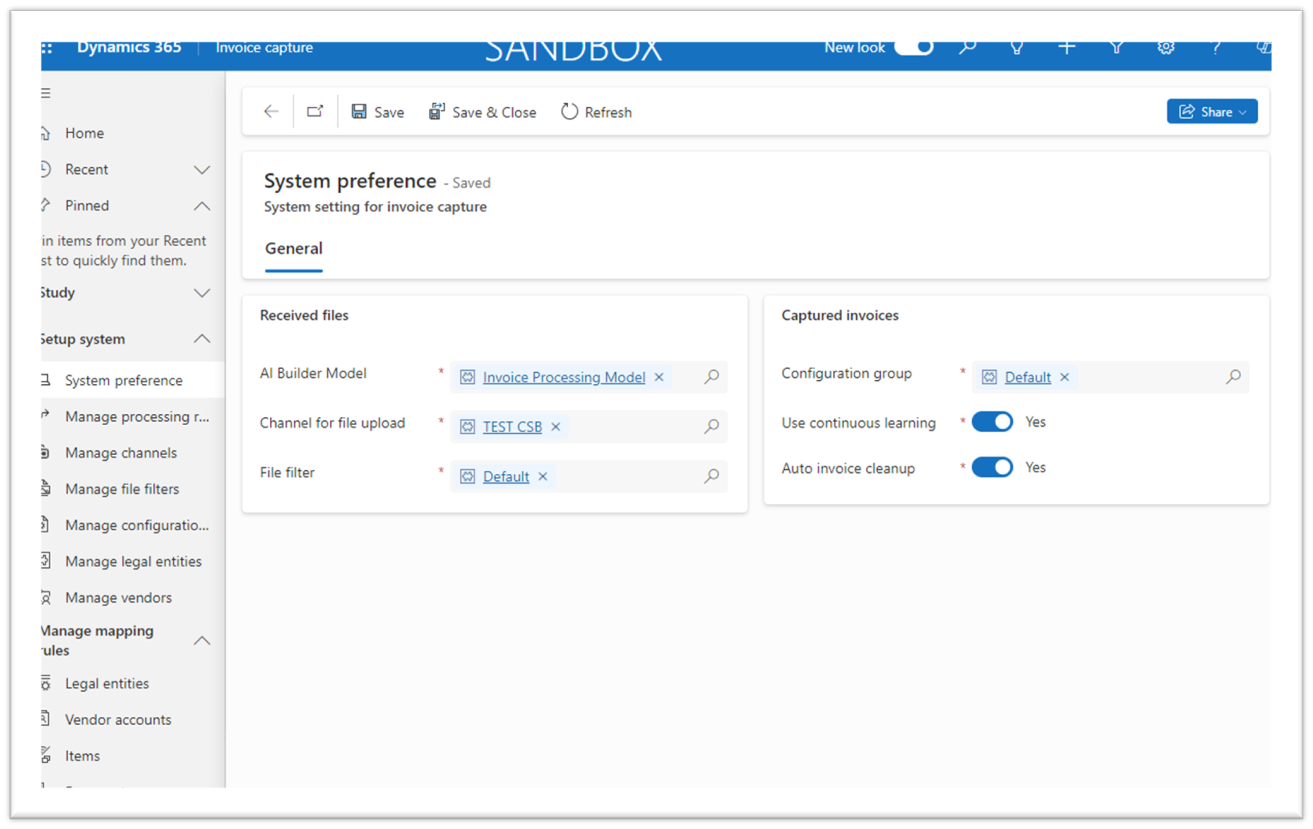Click the plus quick create icon

tap(1066, 46)
